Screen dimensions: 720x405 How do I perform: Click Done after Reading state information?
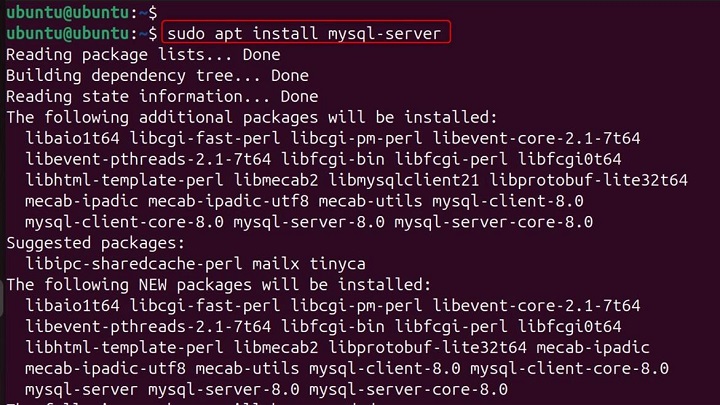(299, 96)
